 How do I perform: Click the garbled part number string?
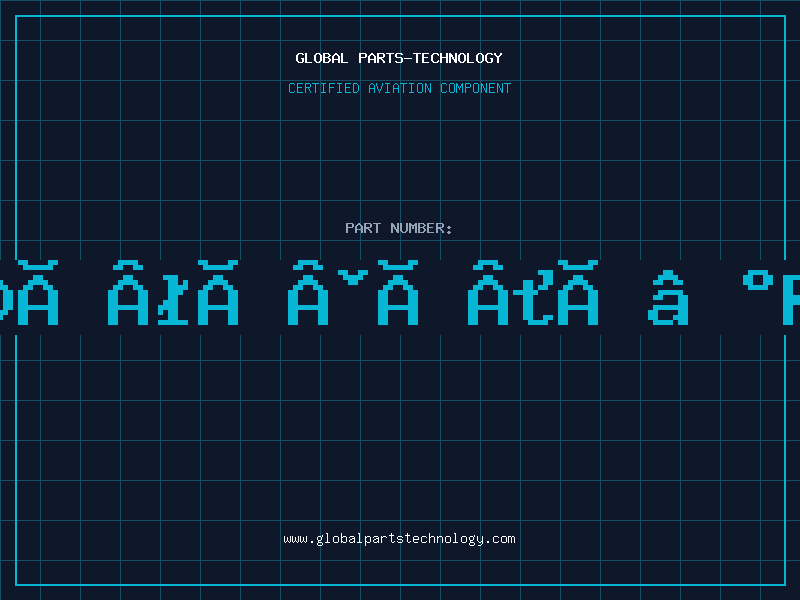(400, 293)
